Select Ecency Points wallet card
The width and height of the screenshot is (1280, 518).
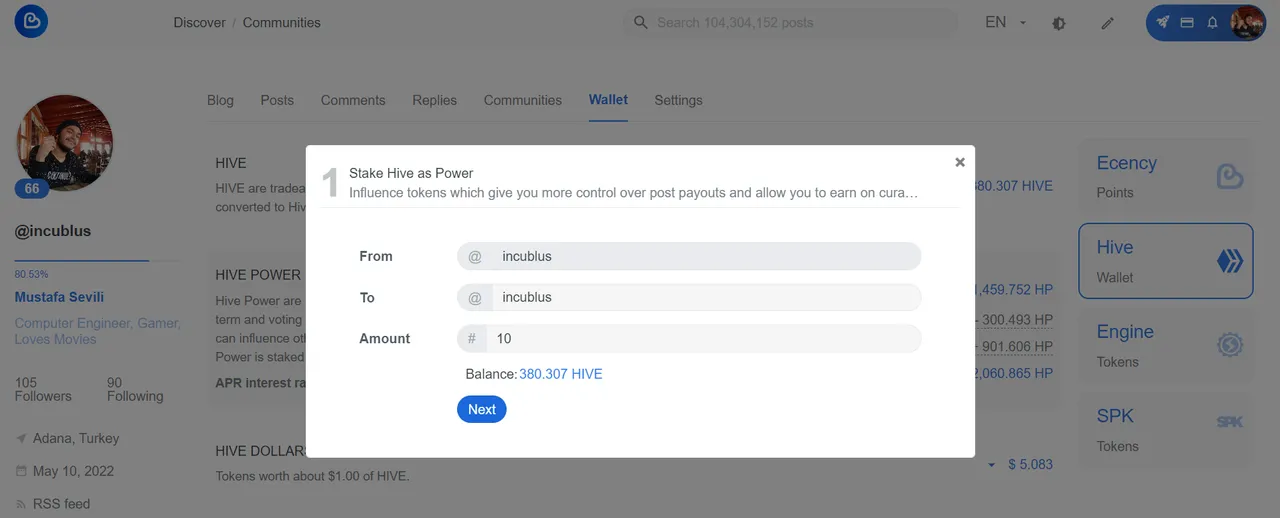click(1165, 176)
